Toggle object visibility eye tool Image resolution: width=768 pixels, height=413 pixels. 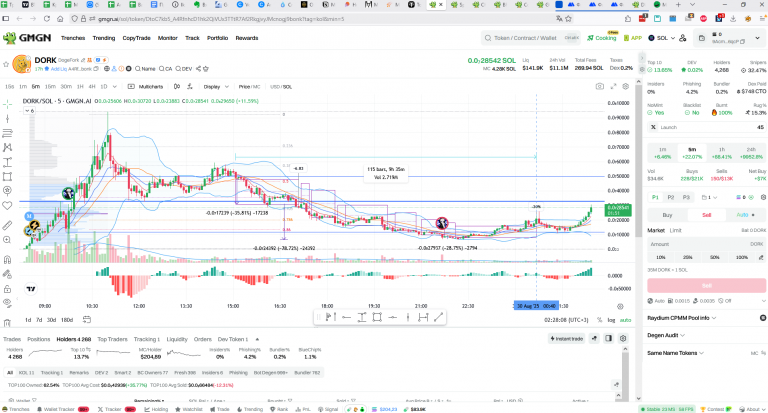click(x=7, y=303)
